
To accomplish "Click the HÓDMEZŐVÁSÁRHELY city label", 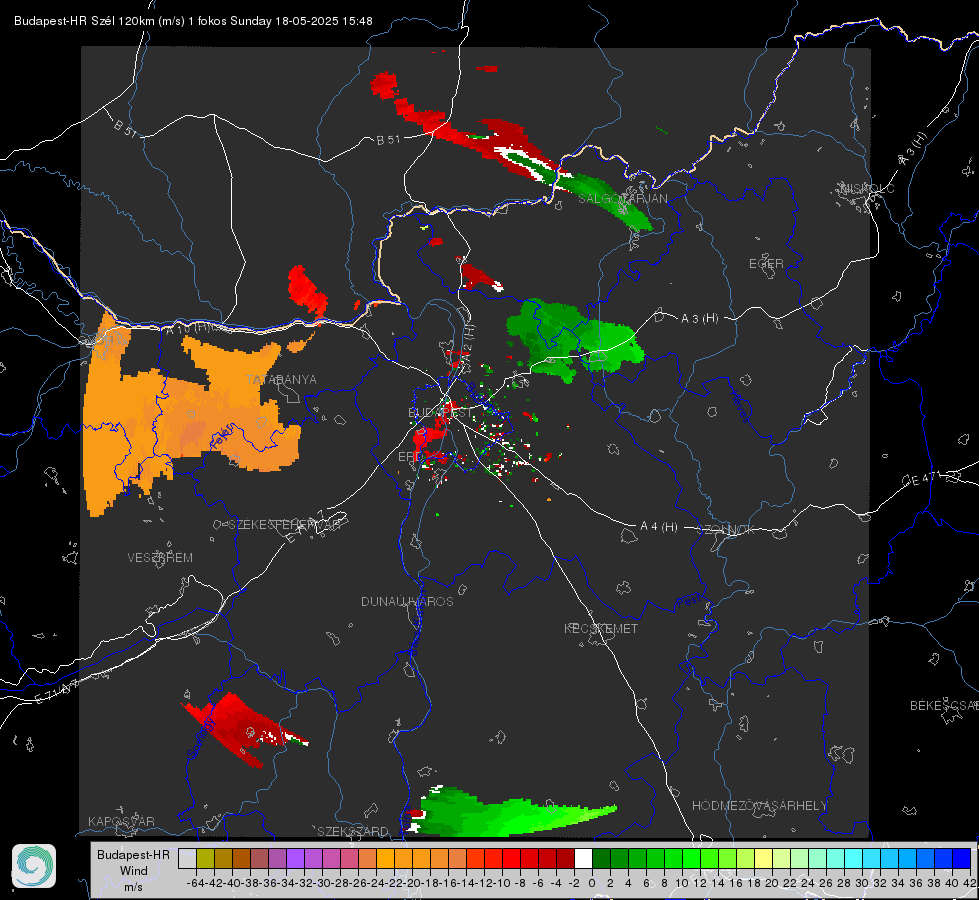I will point(759,805).
